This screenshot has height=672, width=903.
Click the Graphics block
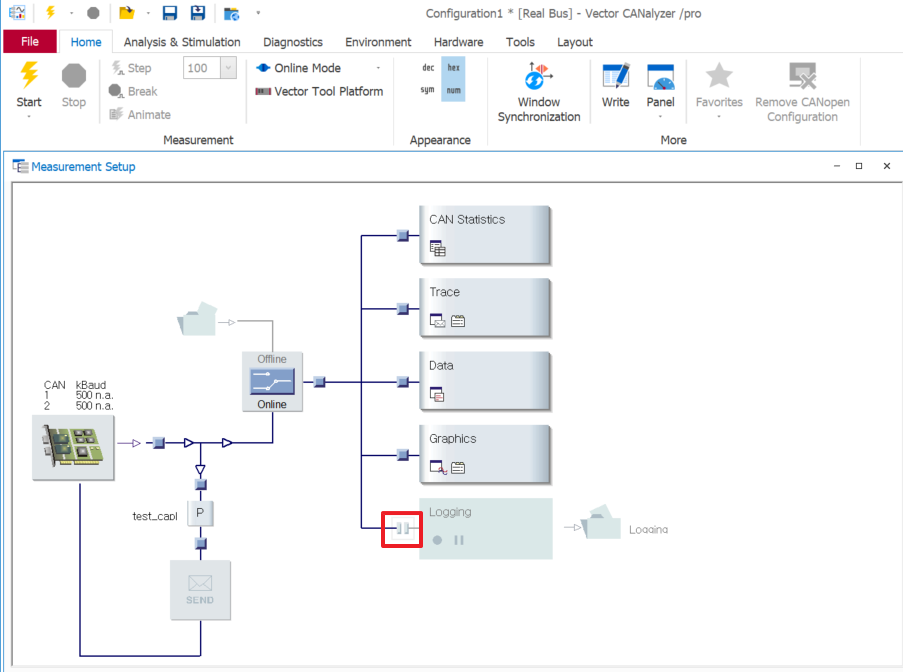click(x=485, y=454)
